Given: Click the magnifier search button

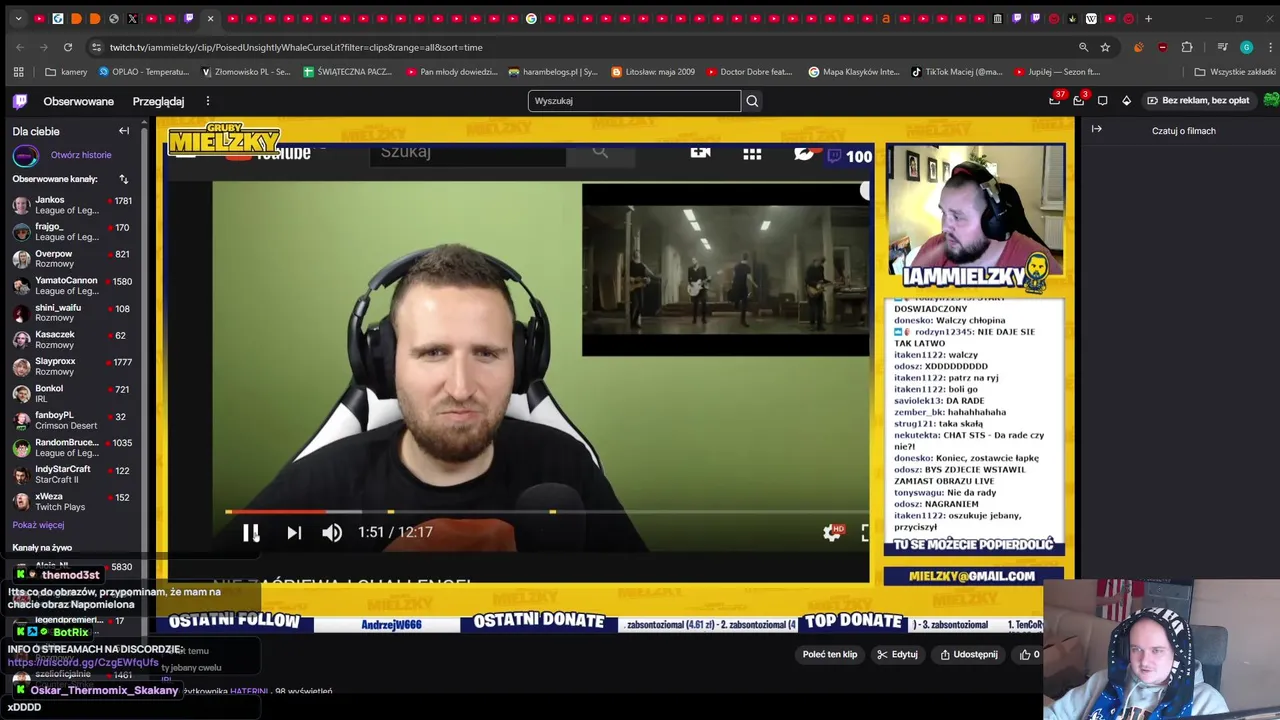Looking at the screenshot, I should (x=752, y=101).
